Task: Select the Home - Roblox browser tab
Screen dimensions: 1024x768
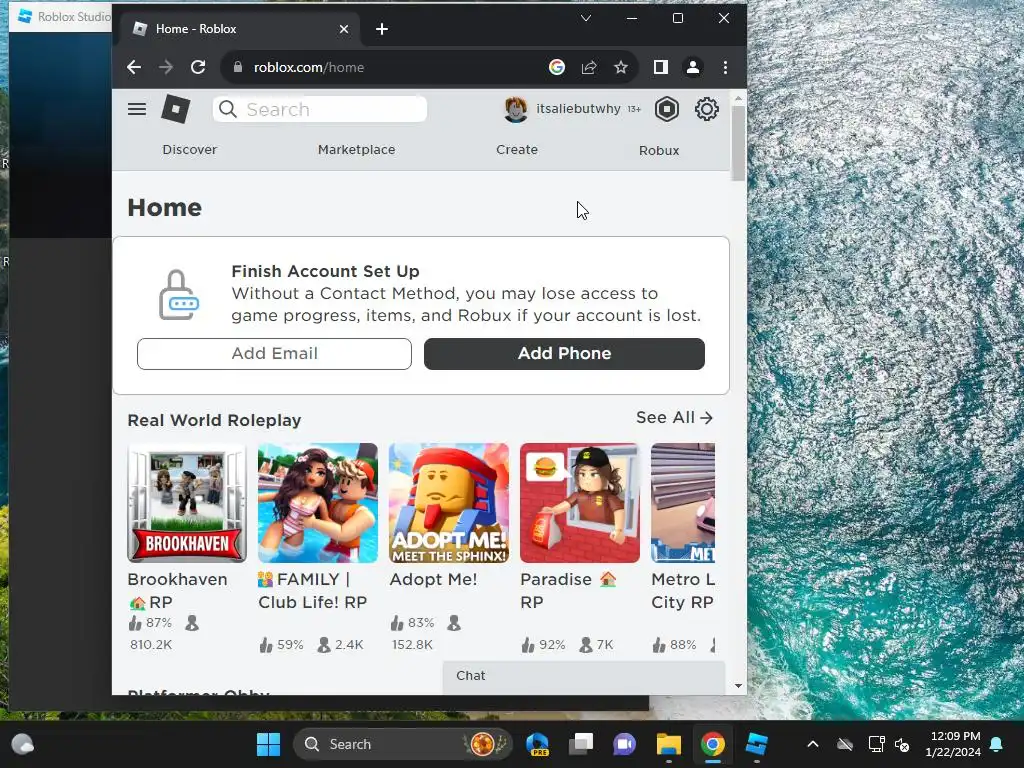Action: pyautogui.click(x=238, y=29)
